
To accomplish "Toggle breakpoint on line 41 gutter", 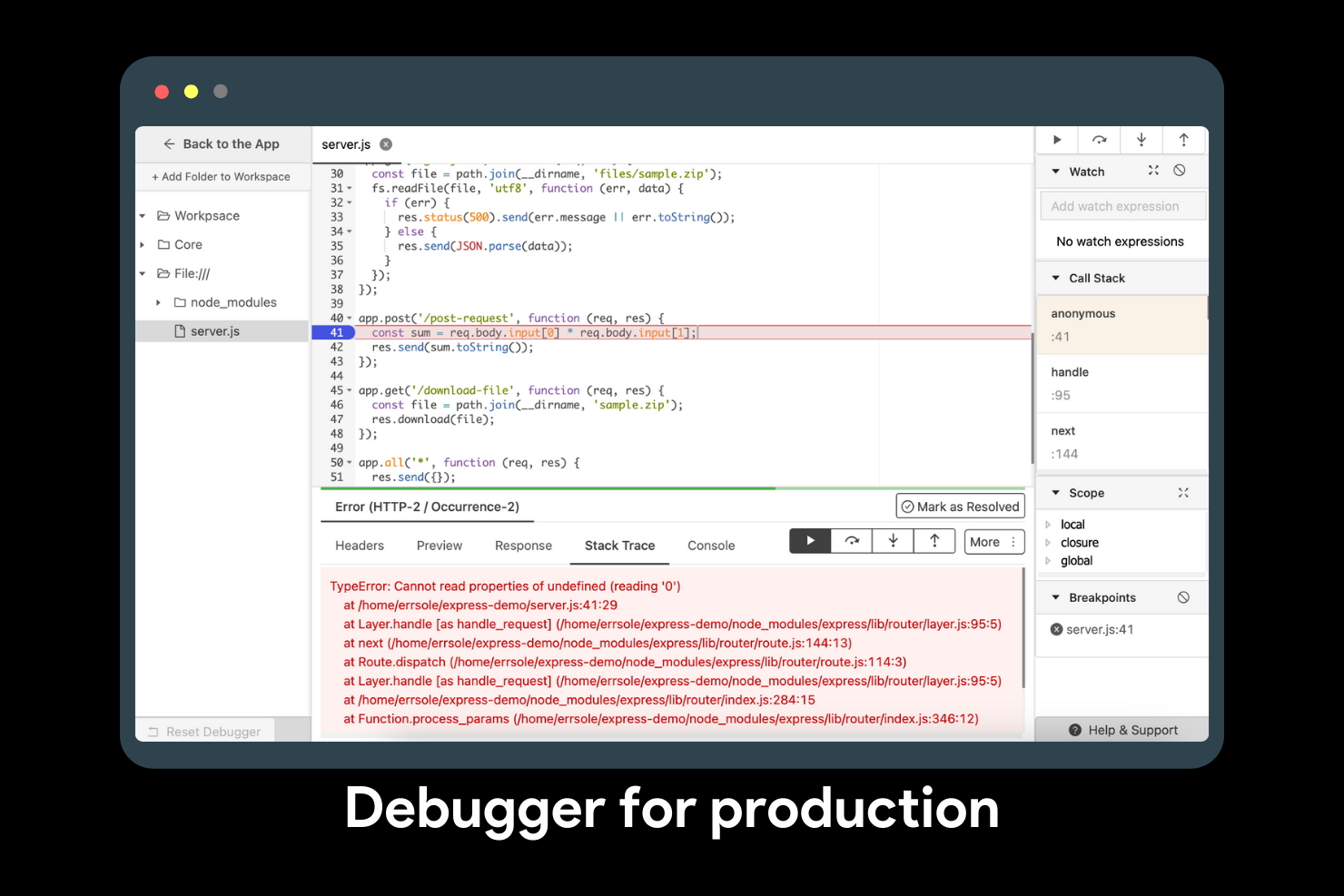I will pyautogui.click(x=336, y=333).
